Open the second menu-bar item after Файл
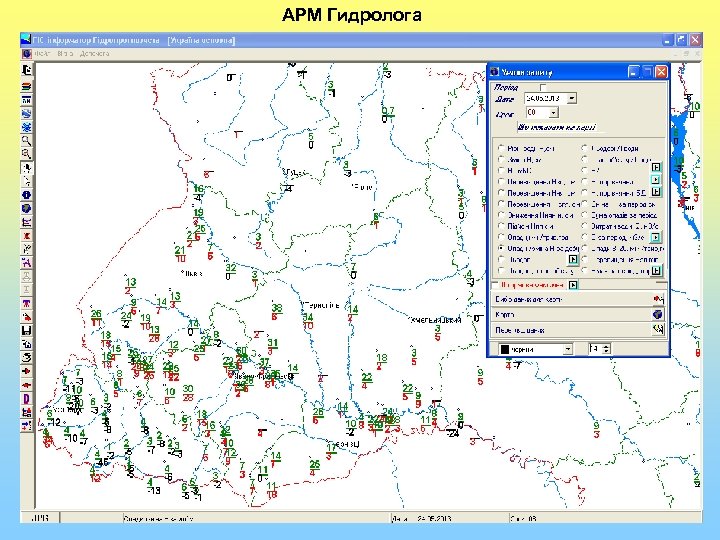 click(x=65, y=54)
